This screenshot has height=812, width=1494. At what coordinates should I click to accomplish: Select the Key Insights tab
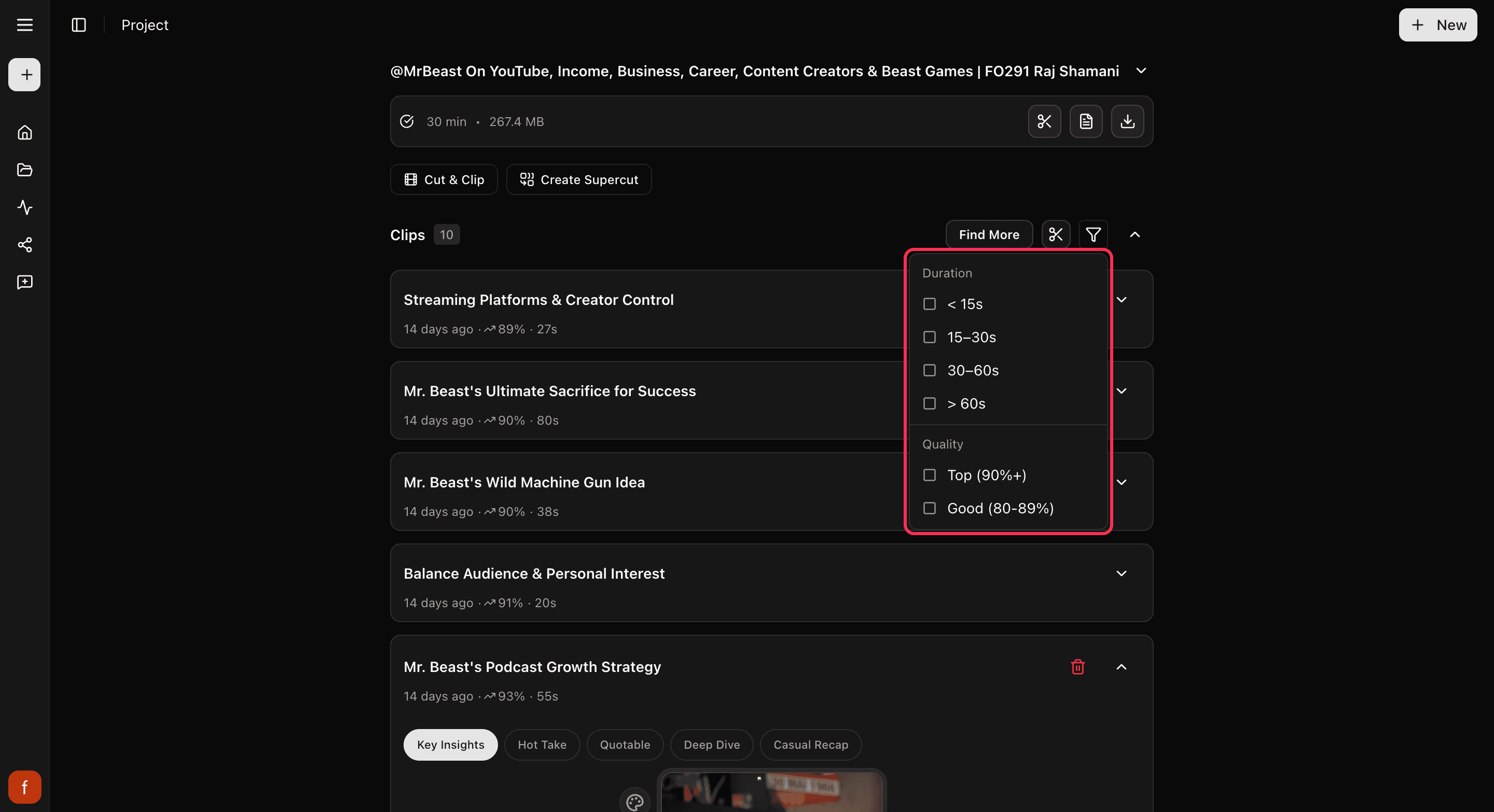(450, 745)
